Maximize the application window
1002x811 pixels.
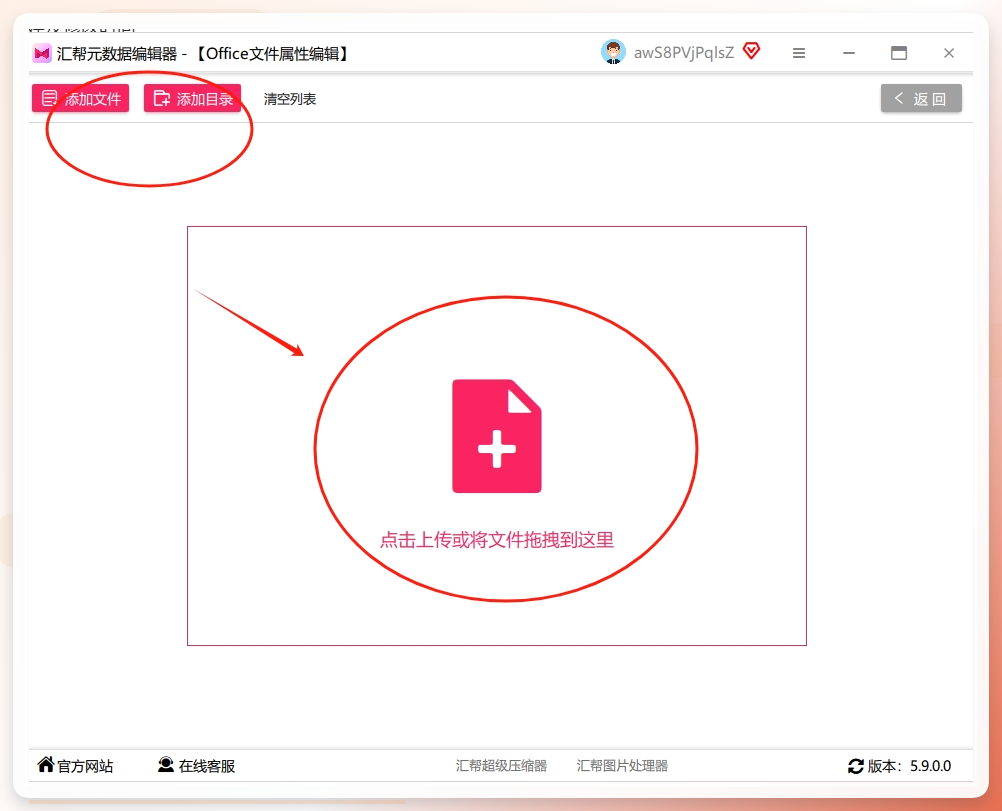tap(899, 53)
